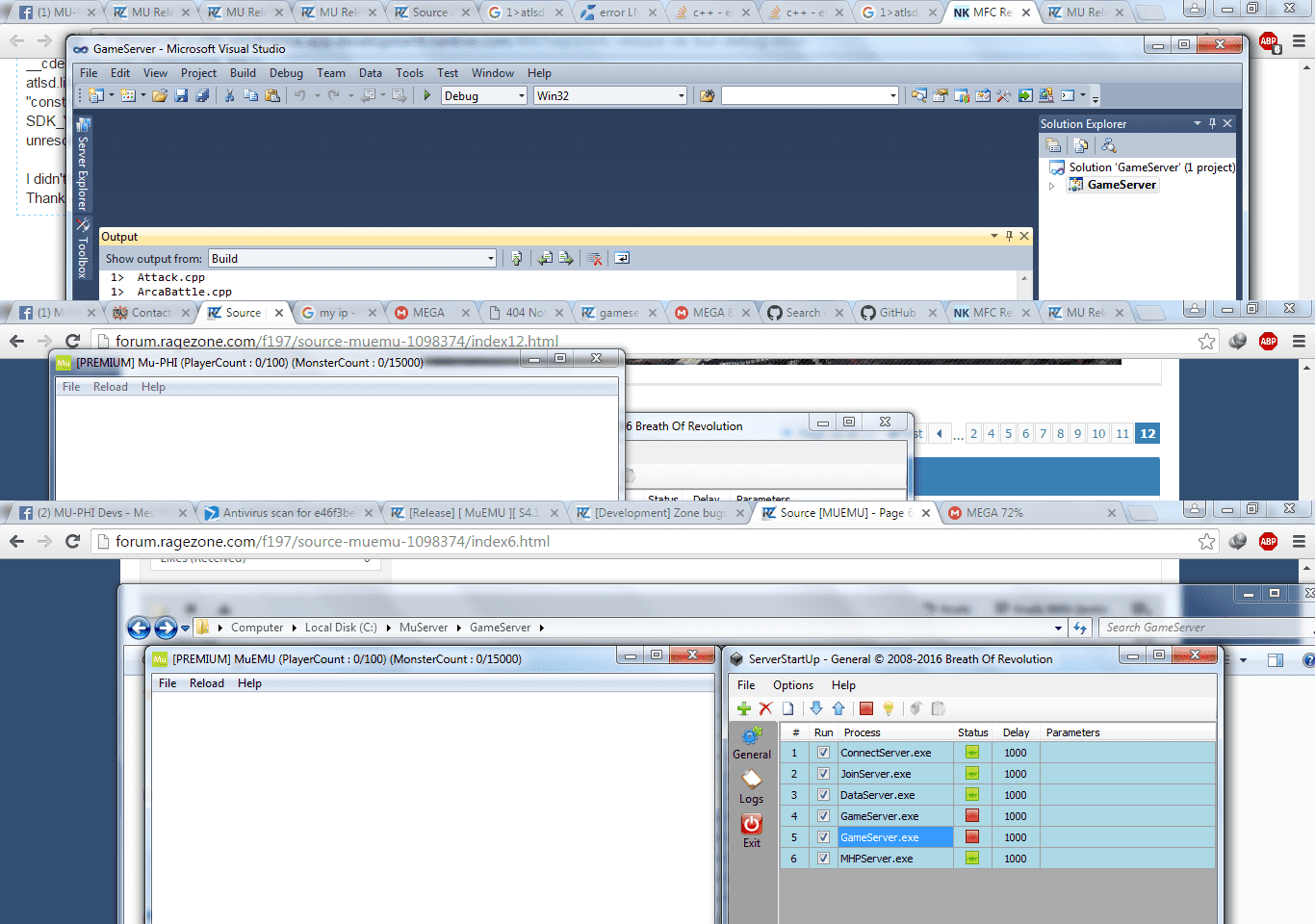Click the Properties icon in Solution Explorer toolbar
Viewport: 1315px width, 924px height.
(x=1054, y=145)
